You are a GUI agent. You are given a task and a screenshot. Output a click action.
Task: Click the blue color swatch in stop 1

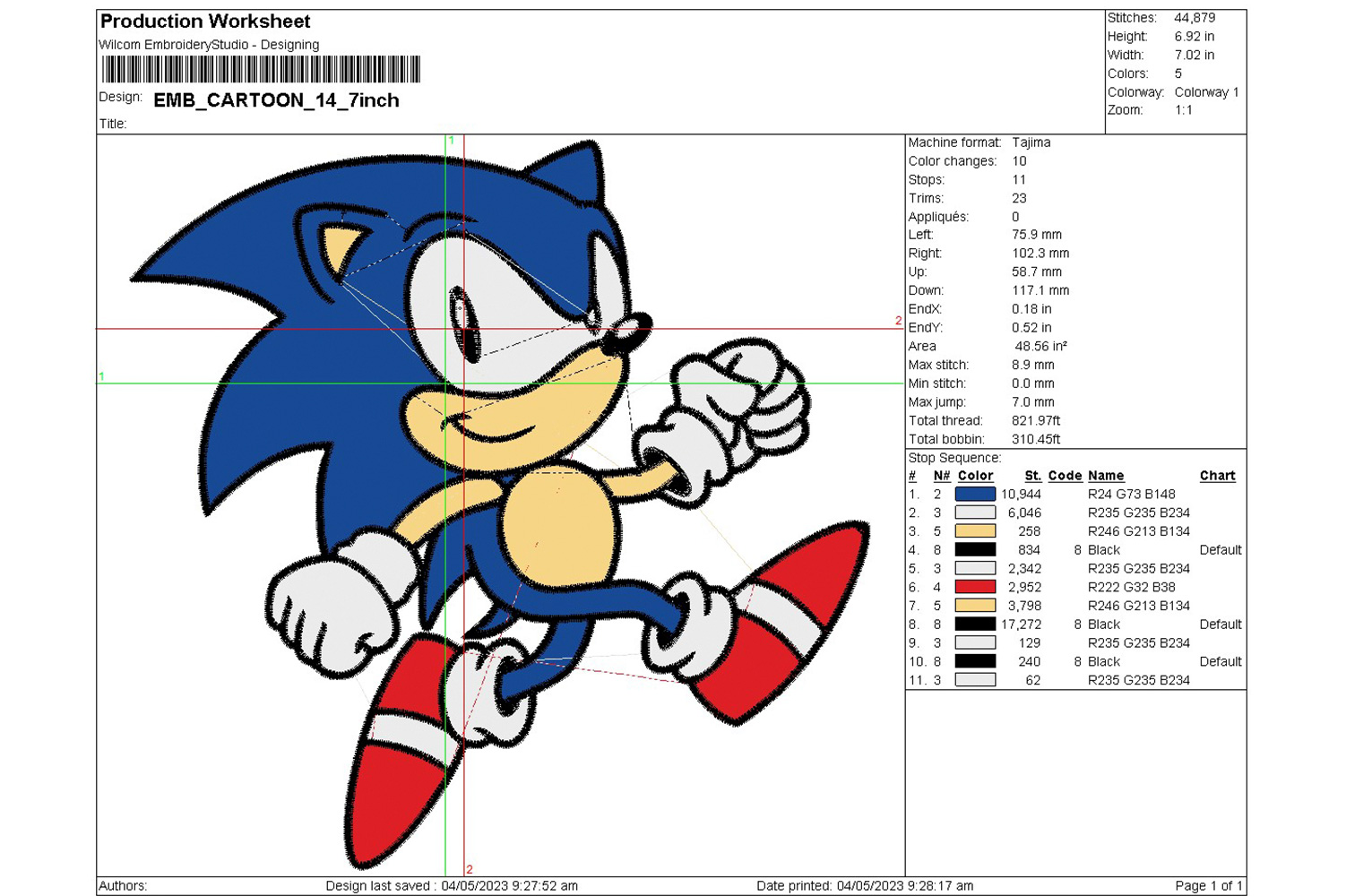[975, 494]
